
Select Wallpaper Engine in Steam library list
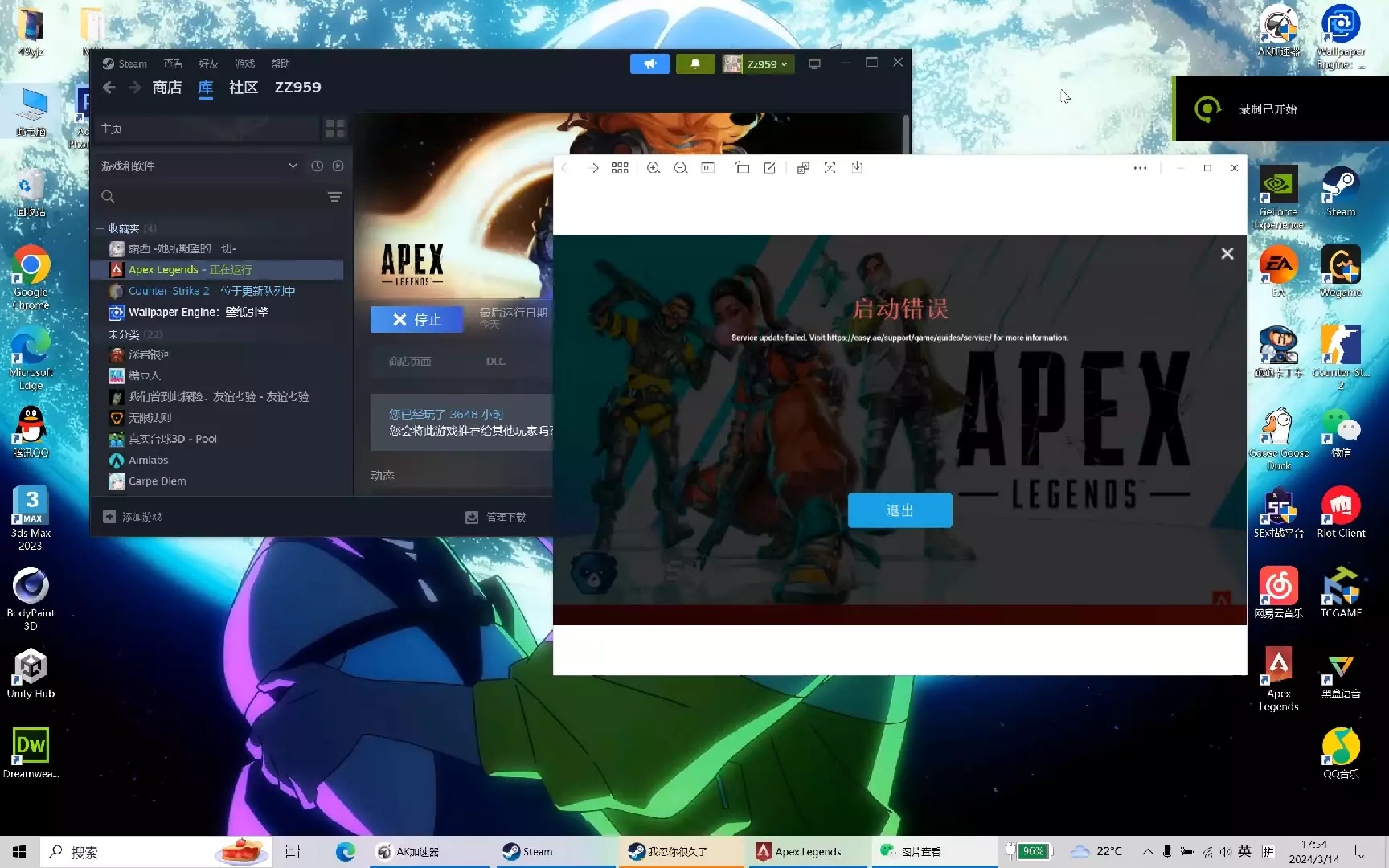tap(219, 312)
